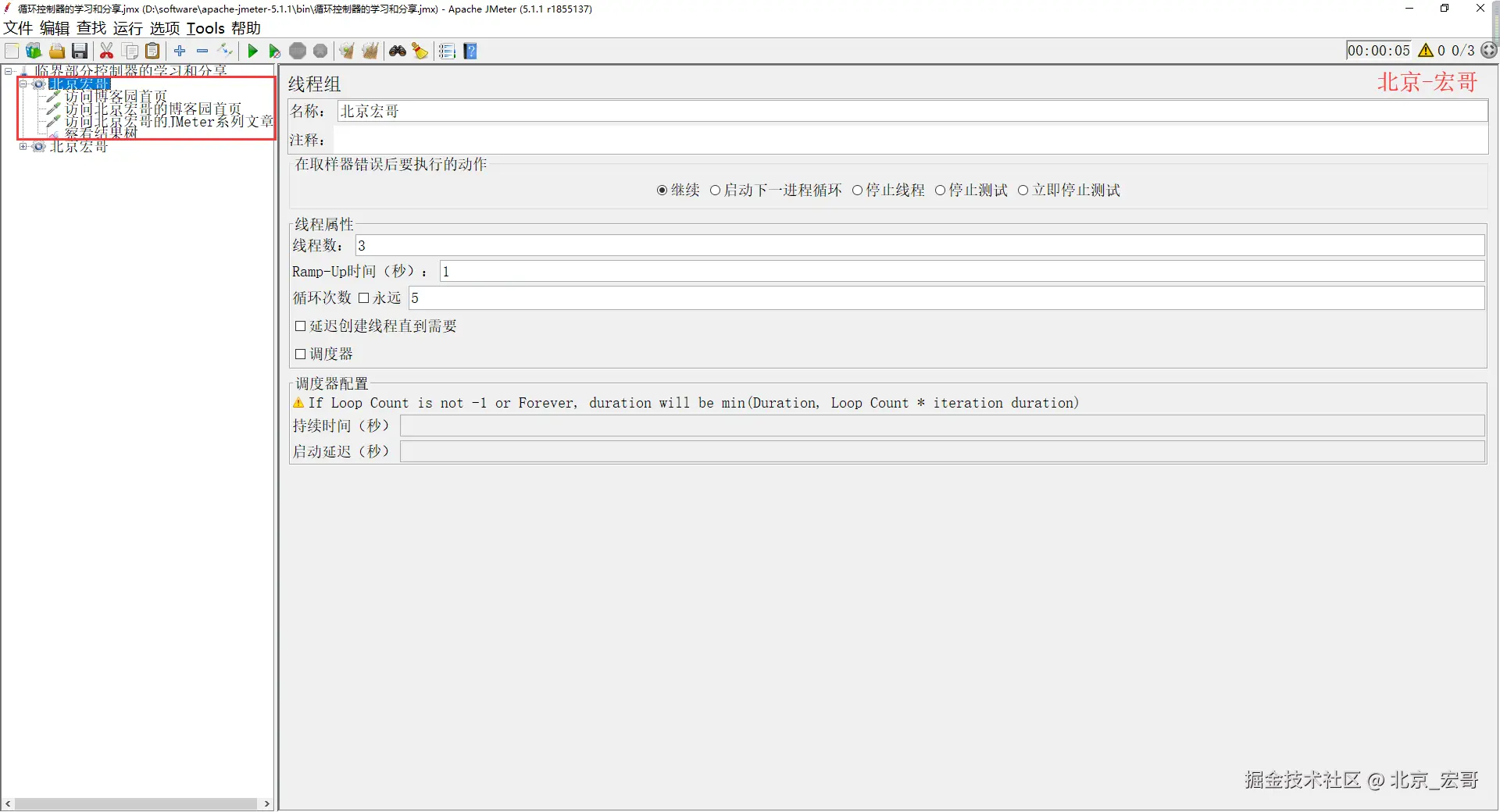
Task: Clear results with the single broom icon
Action: point(347,51)
